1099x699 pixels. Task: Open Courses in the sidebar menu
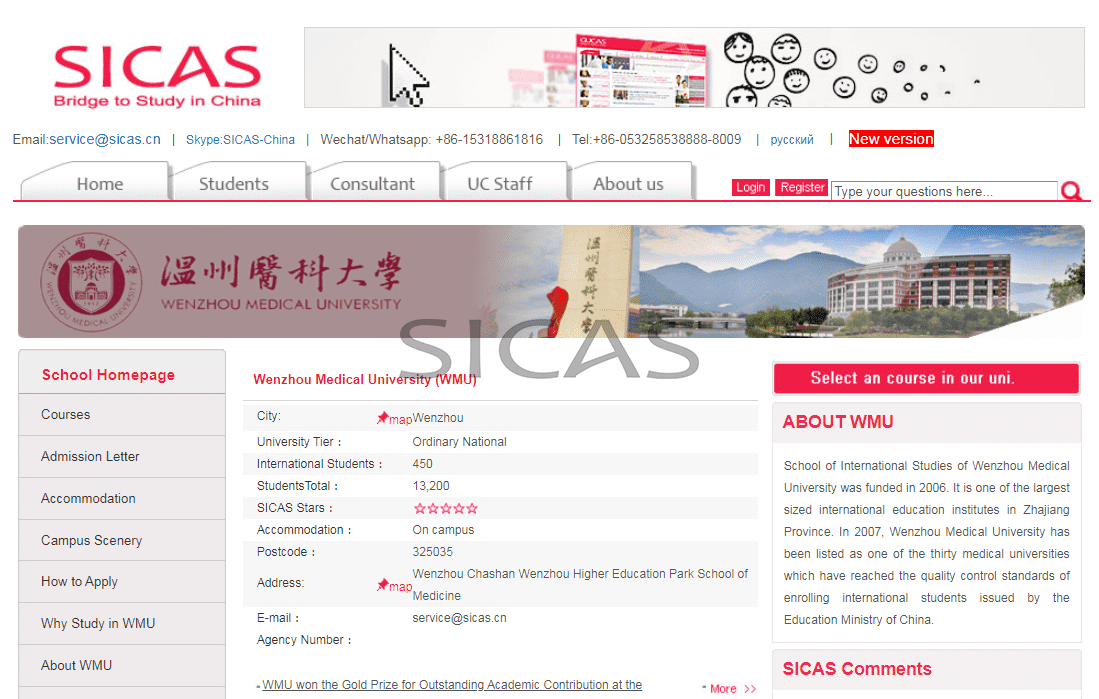tap(122, 414)
